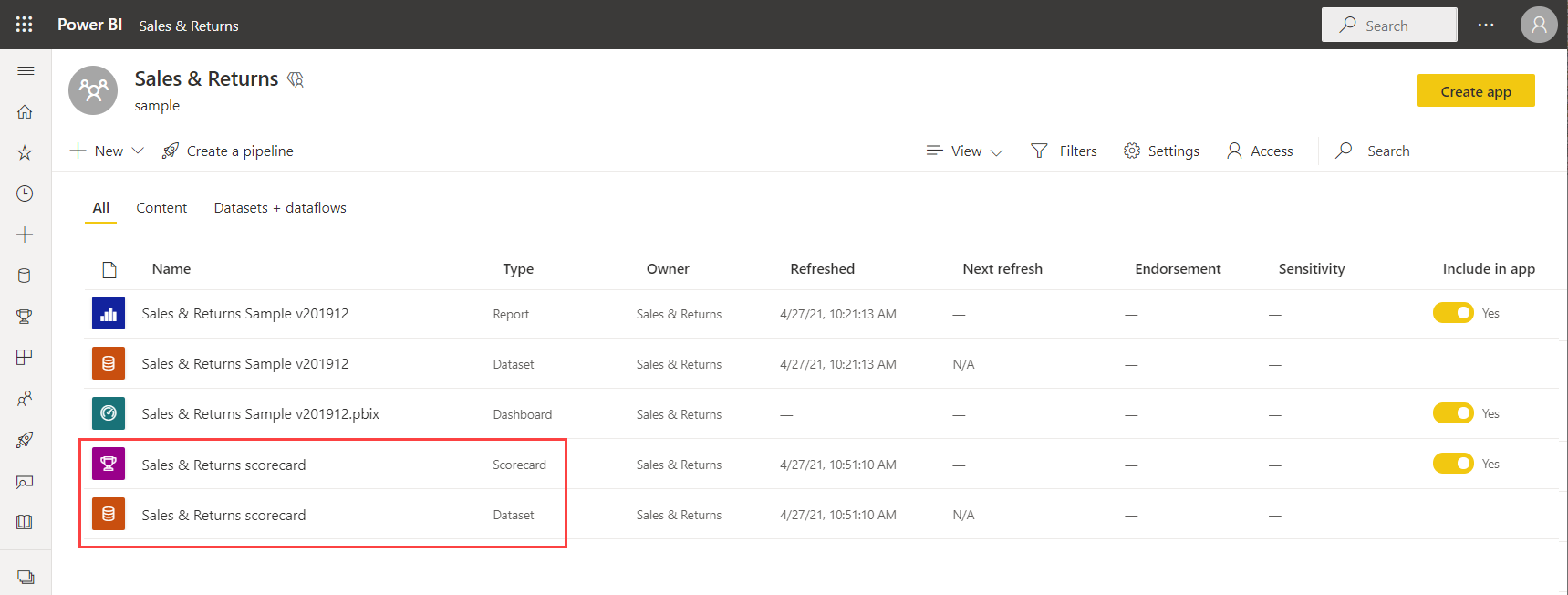The width and height of the screenshot is (1568, 595).
Task: Open the Sales & Returns scorecard item
Action: click(x=223, y=465)
